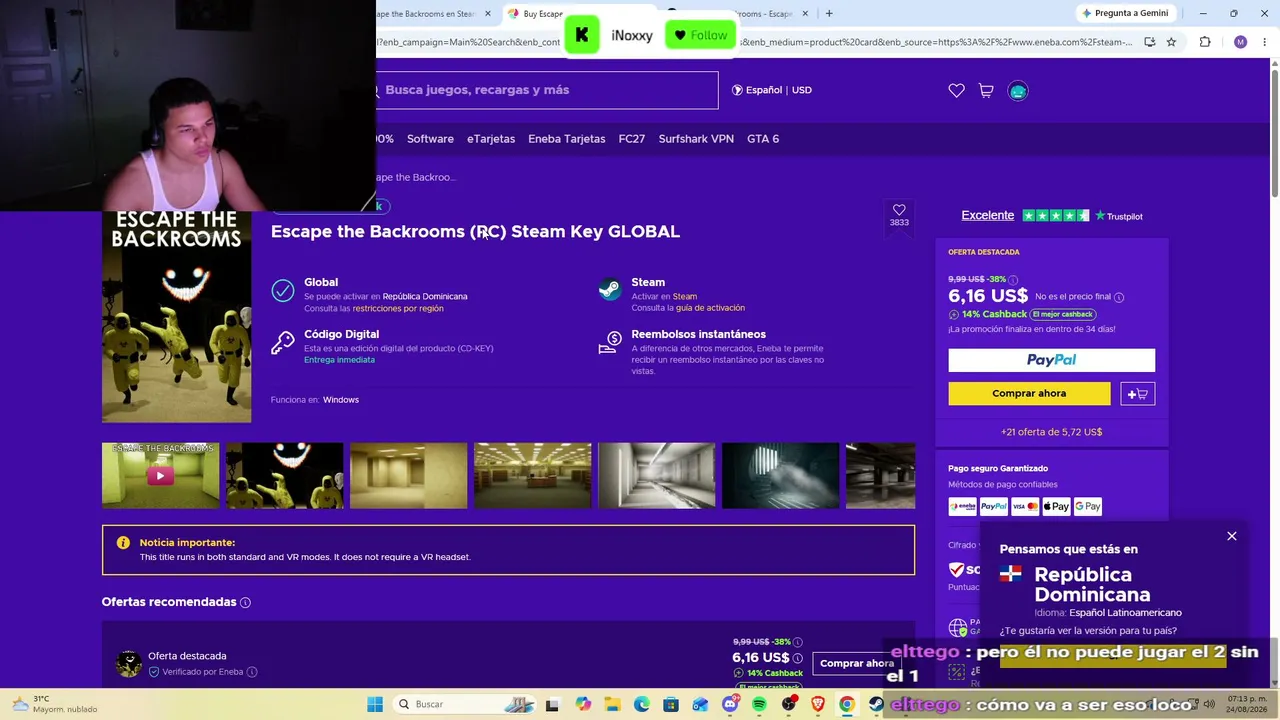The image size is (1280, 720).
Task: Show info about the 9,99 US$ discount
Action: [x=1013, y=280]
